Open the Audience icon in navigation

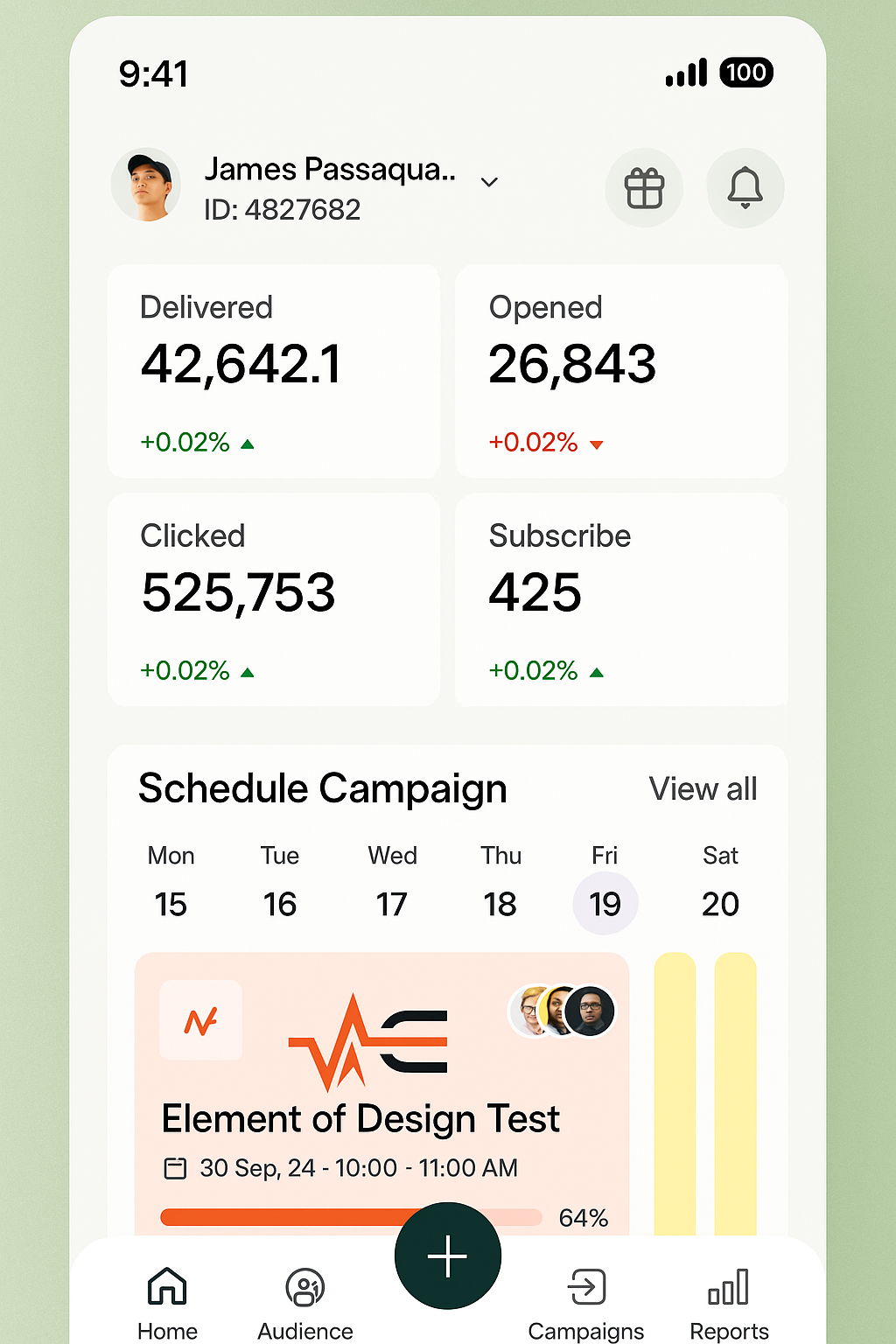[x=305, y=1288]
